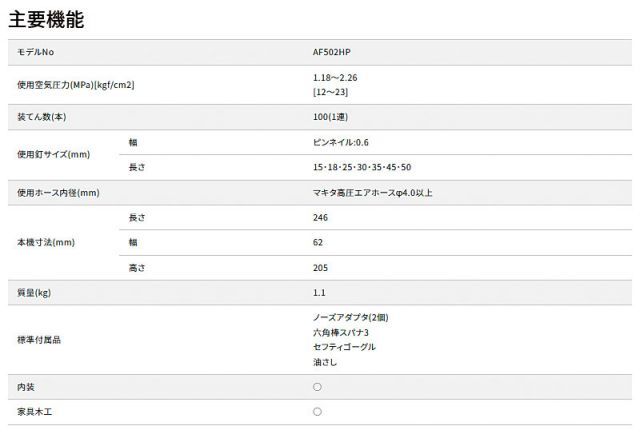Click the circle mark in the 家具木工 row
This screenshot has width=640, height=438.
coord(317,411)
